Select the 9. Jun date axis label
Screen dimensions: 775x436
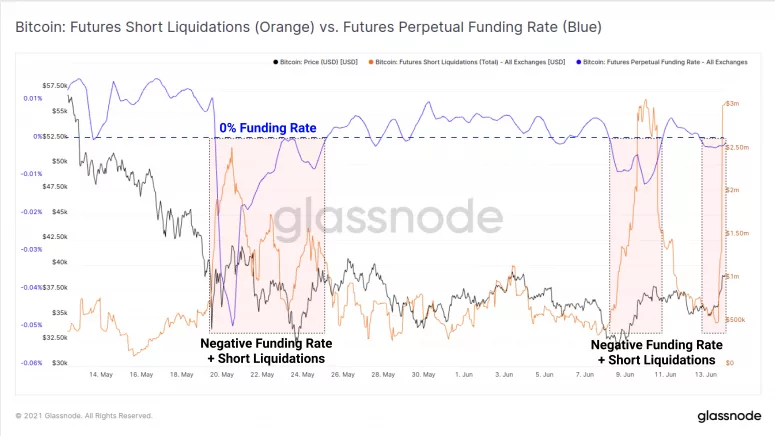click(625, 375)
